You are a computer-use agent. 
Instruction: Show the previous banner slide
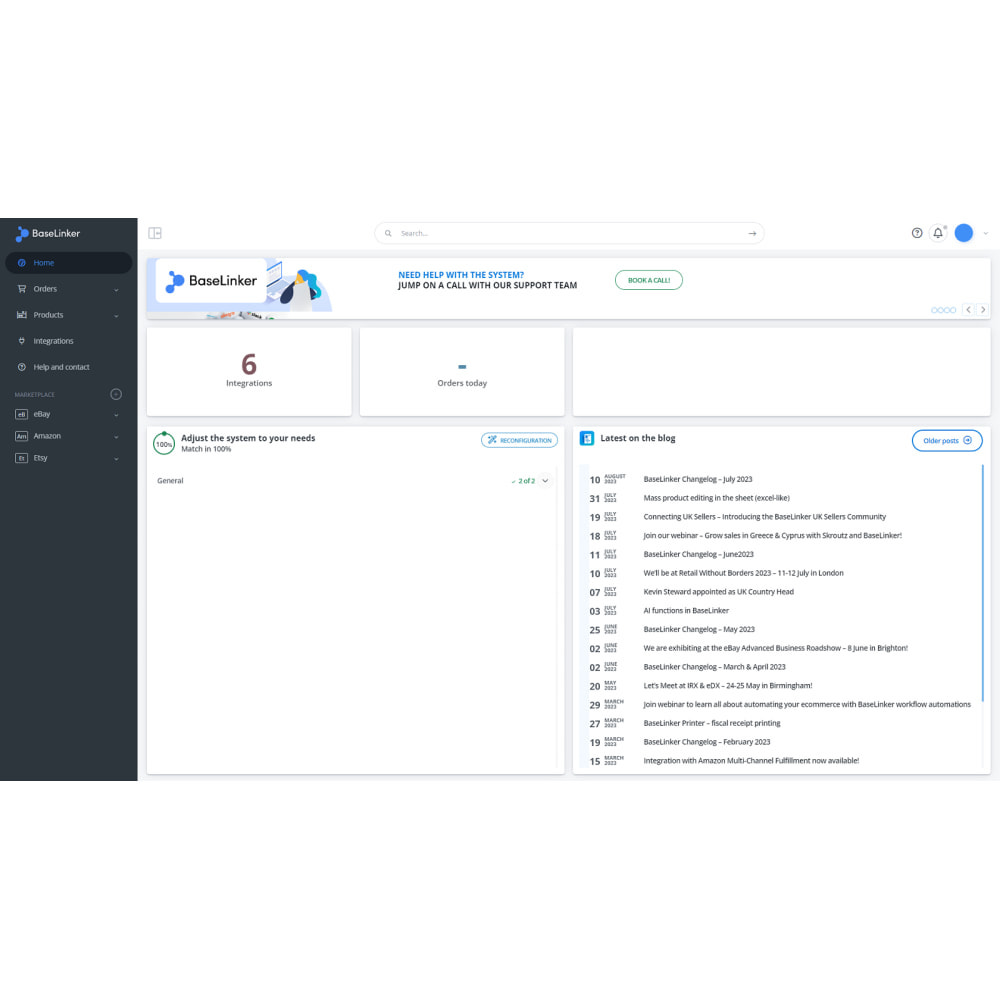click(x=968, y=310)
